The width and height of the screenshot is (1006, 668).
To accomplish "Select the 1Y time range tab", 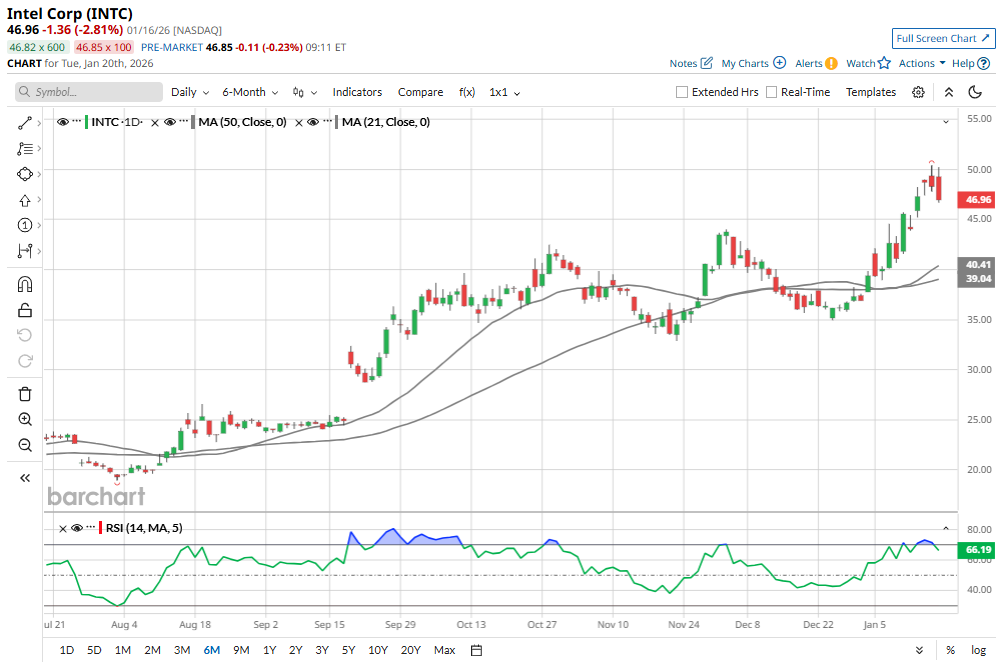I will tap(270, 650).
